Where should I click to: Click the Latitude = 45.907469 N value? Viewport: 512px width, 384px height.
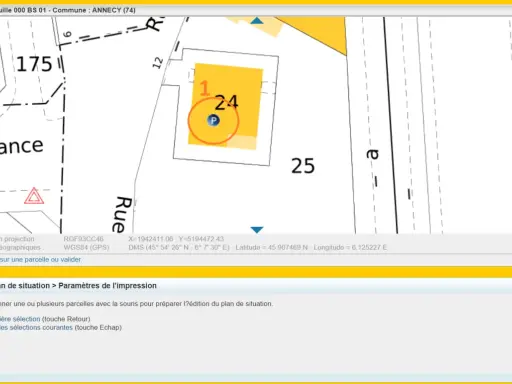tap(272, 247)
